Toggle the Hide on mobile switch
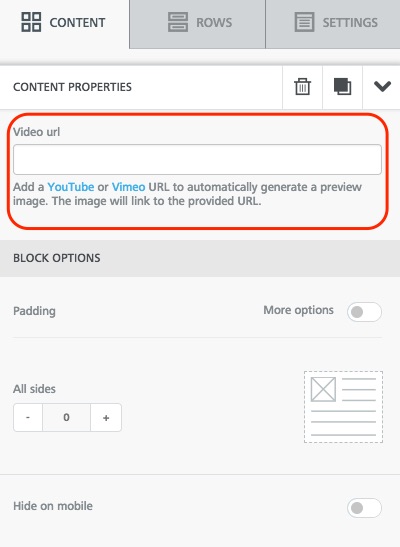 point(364,508)
